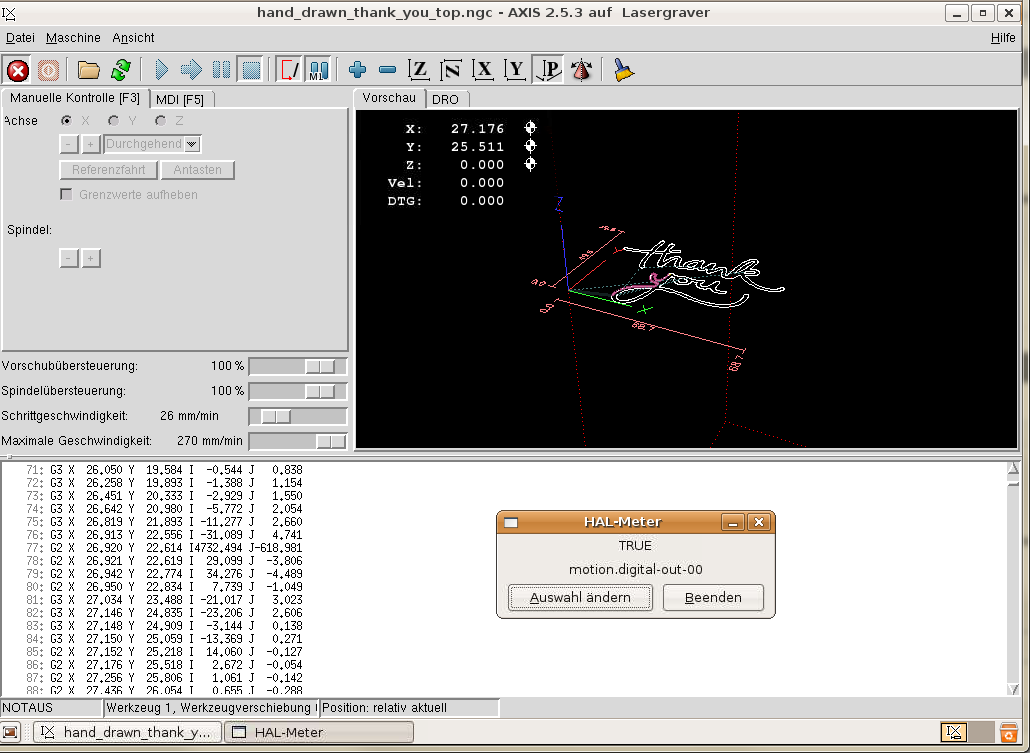Click the axis jog minus button
The width and height of the screenshot is (1030, 754).
pos(69,144)
